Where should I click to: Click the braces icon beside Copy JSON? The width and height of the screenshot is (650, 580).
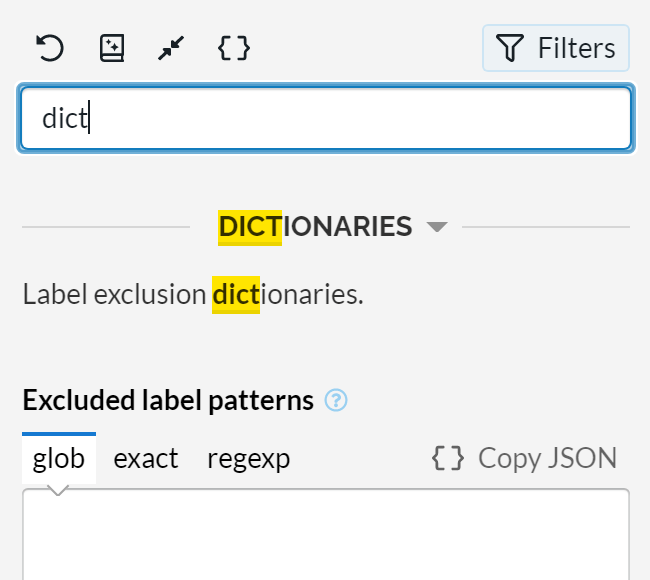pos(448,458)
